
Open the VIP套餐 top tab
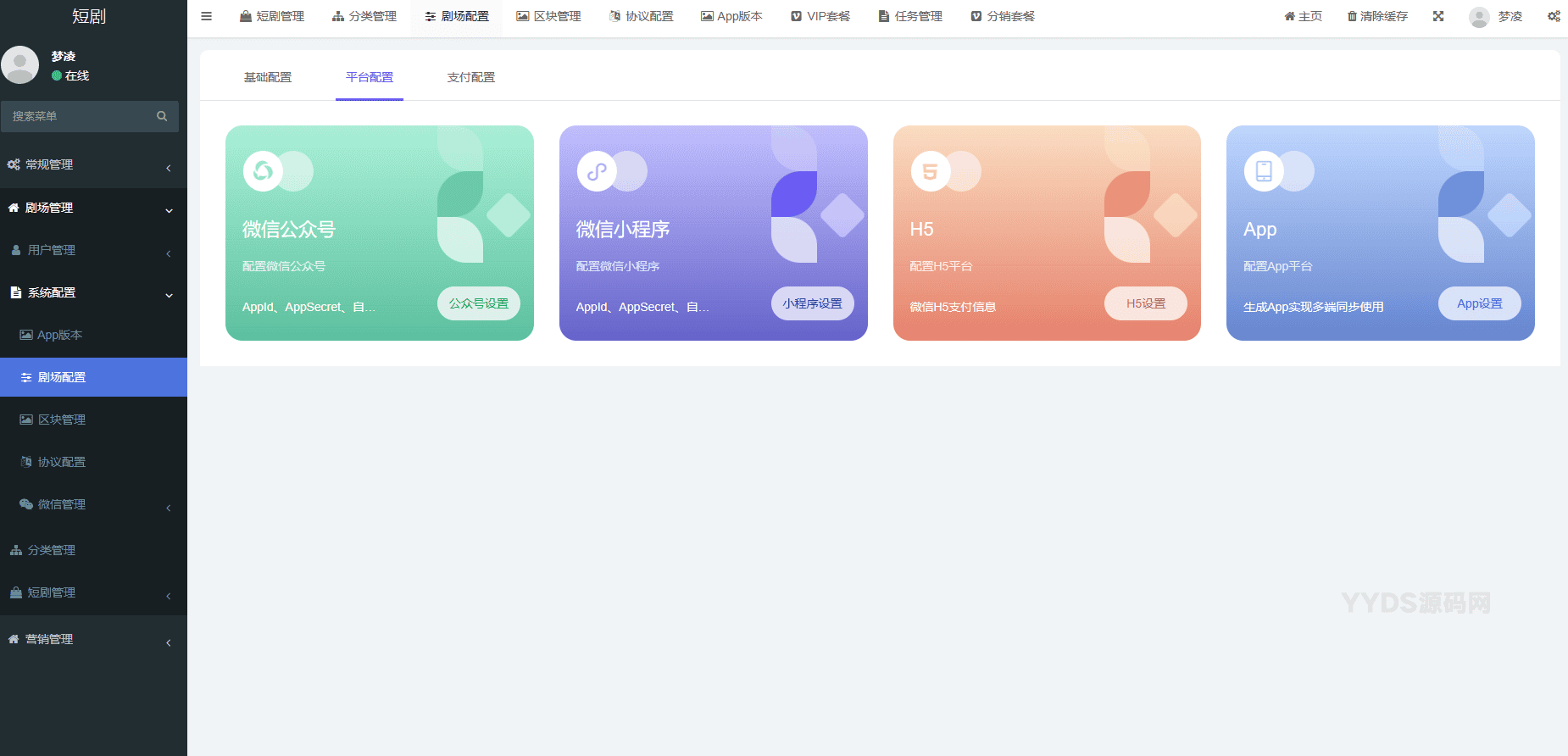(820, 16)
